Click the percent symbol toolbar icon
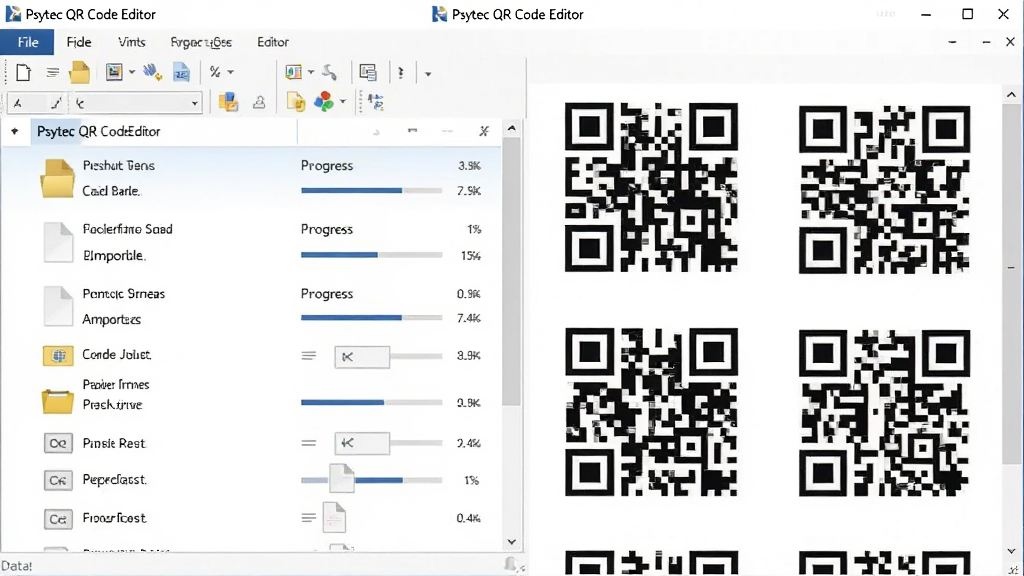The height and width of the screenshot is (576, 1024). (x=215, y=72)
